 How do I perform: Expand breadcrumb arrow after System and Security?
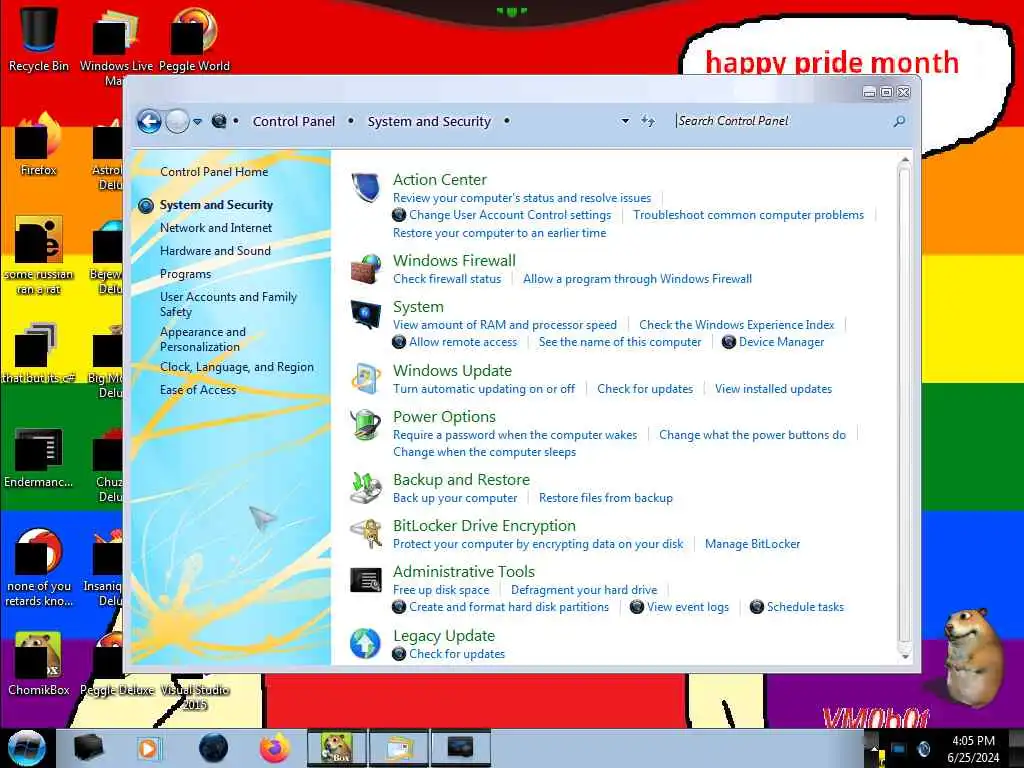click(506, 121)
